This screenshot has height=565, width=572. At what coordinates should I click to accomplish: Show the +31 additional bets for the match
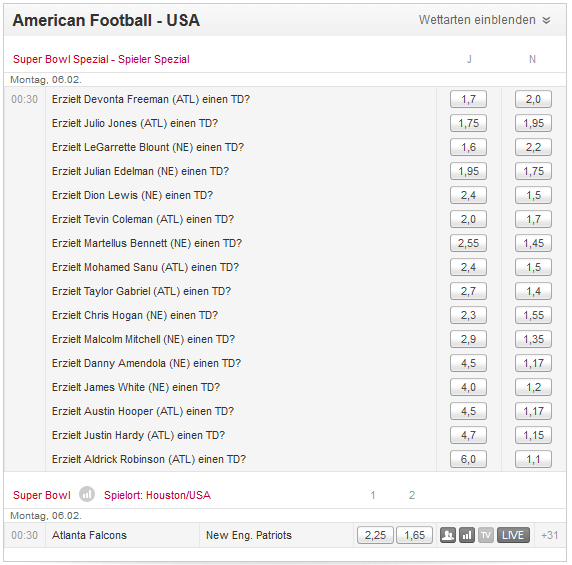(x=549, y=535)
